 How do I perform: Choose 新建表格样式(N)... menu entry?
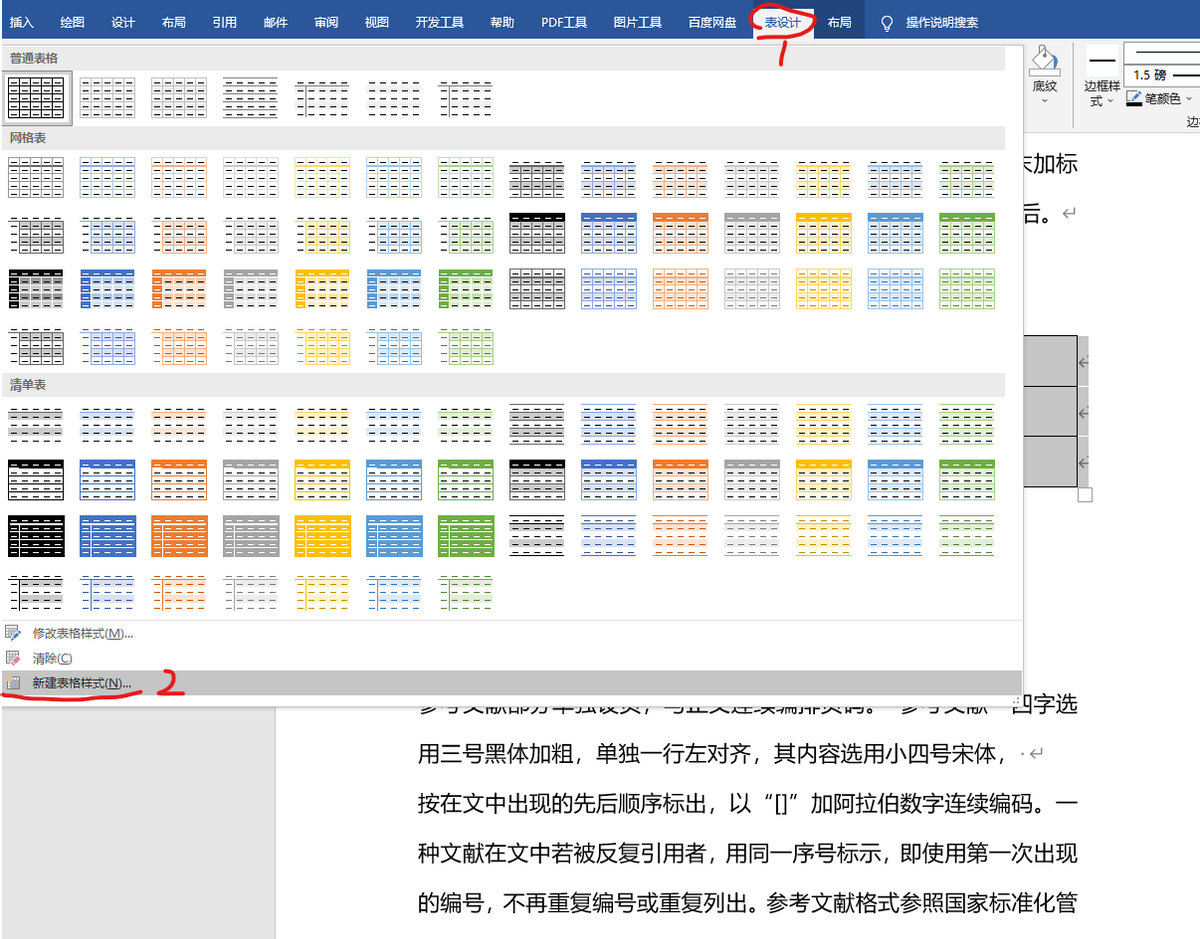[511, 683]
